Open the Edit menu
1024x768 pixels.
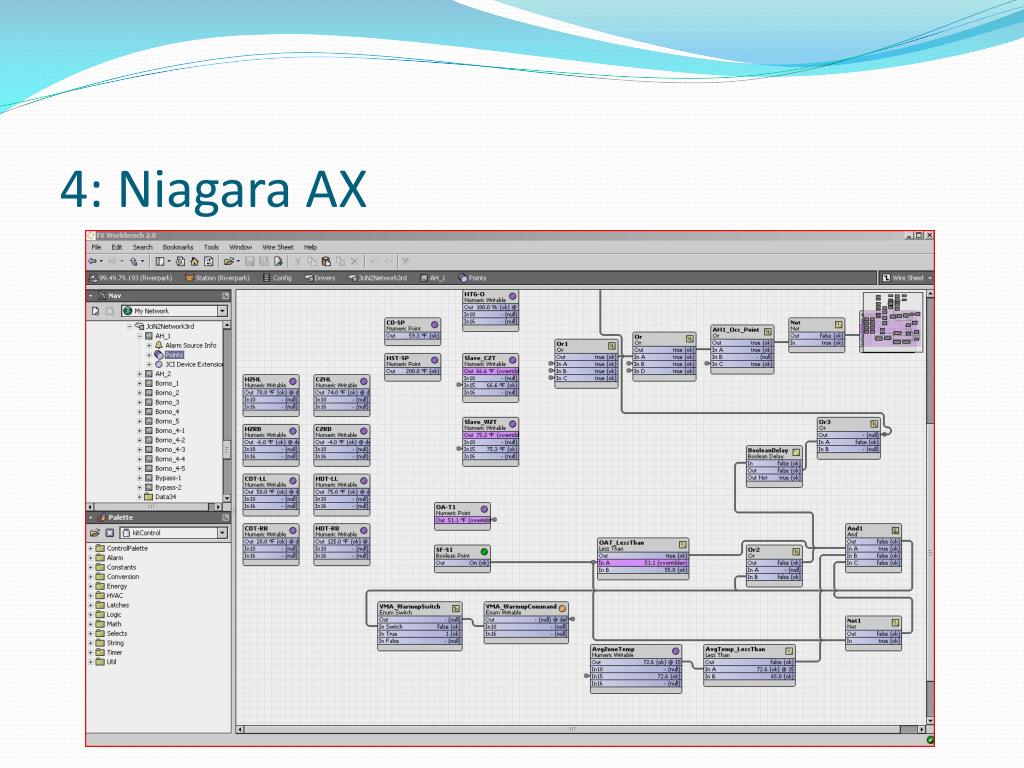[x=117, y=248]
